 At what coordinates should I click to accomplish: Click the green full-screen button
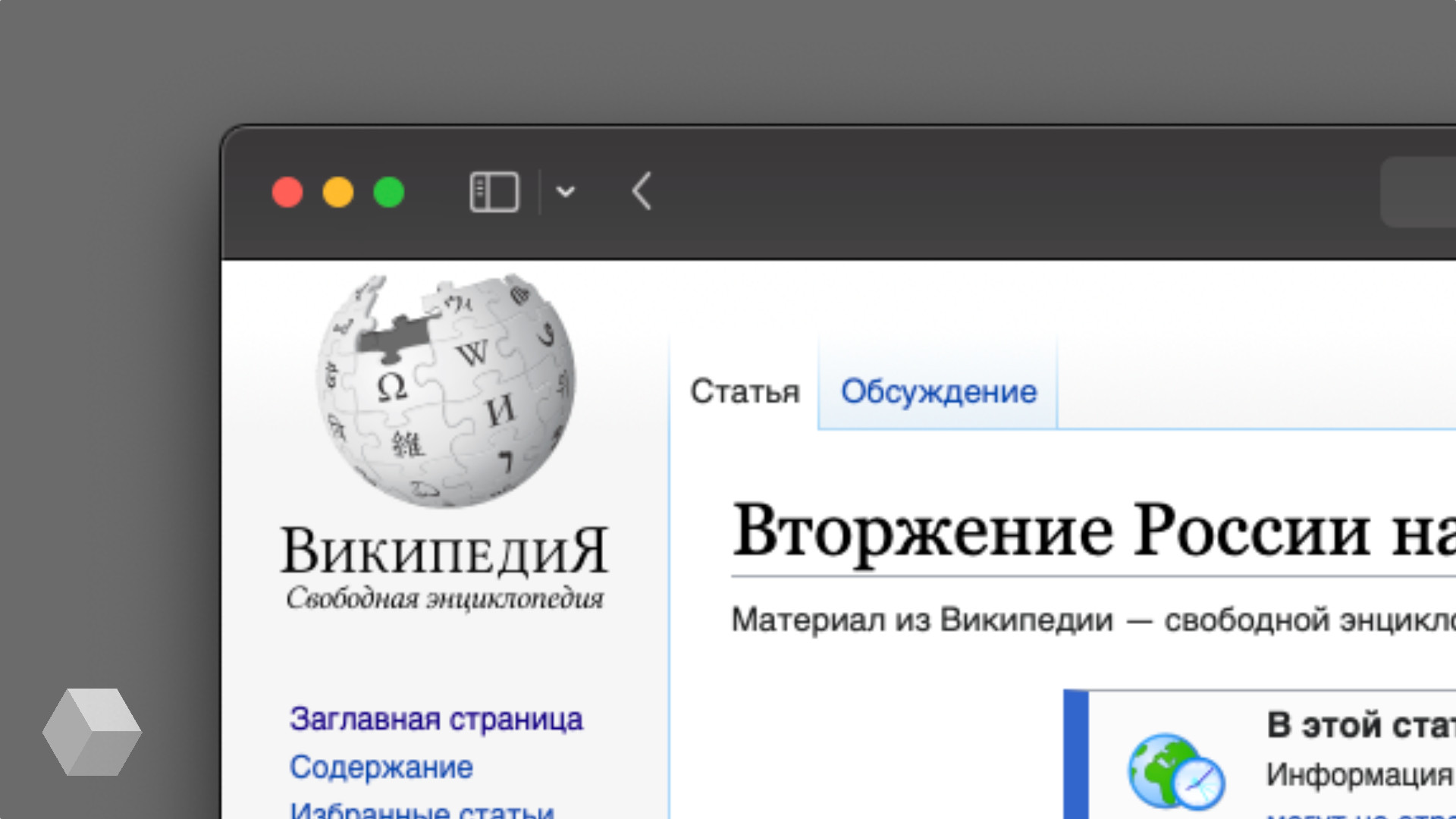[x=389, y=192]
